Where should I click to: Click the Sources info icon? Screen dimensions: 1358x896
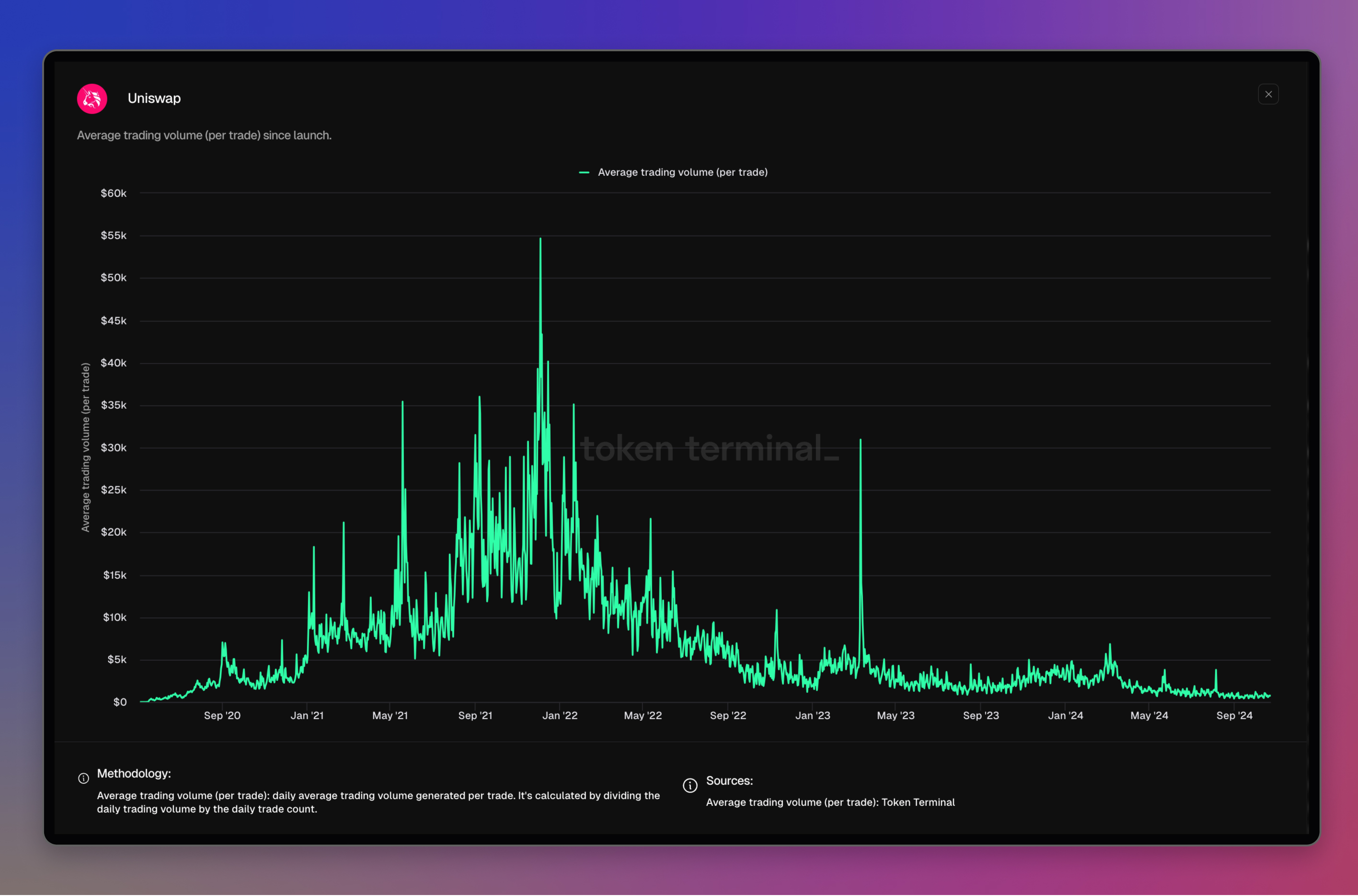690,786
